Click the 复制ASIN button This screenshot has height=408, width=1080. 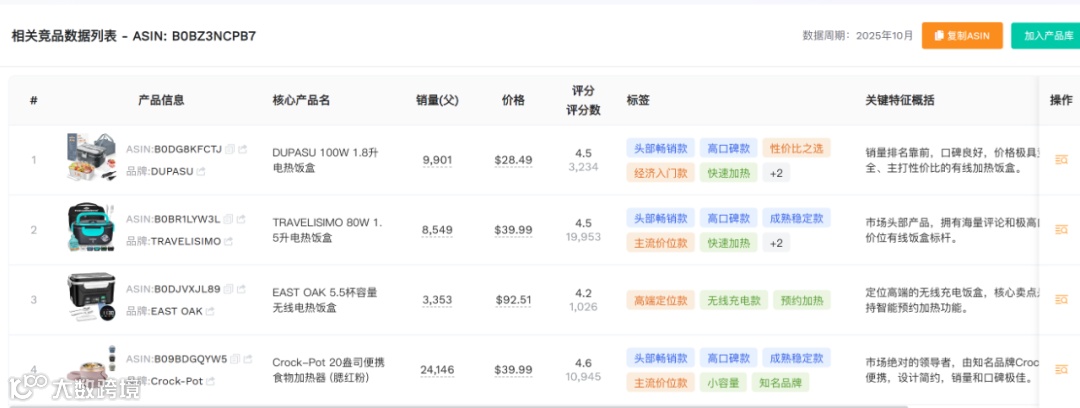pos(961,36)
